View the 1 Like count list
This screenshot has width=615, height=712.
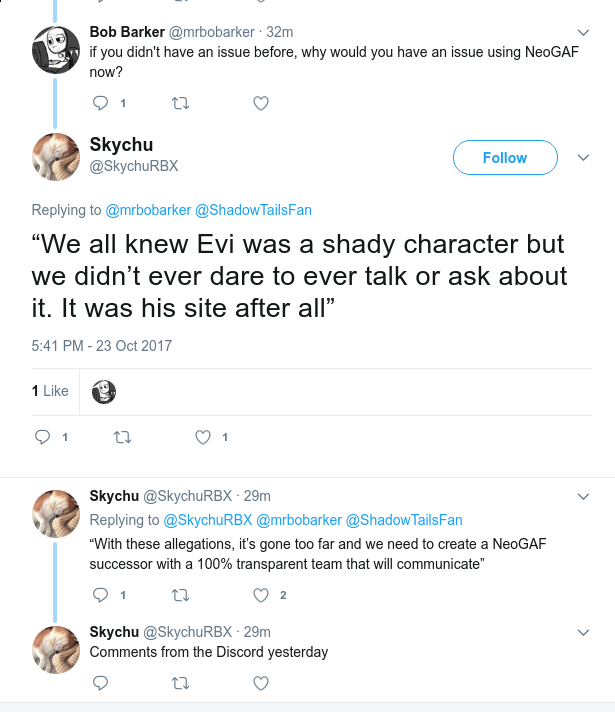[x=50, y=391]
